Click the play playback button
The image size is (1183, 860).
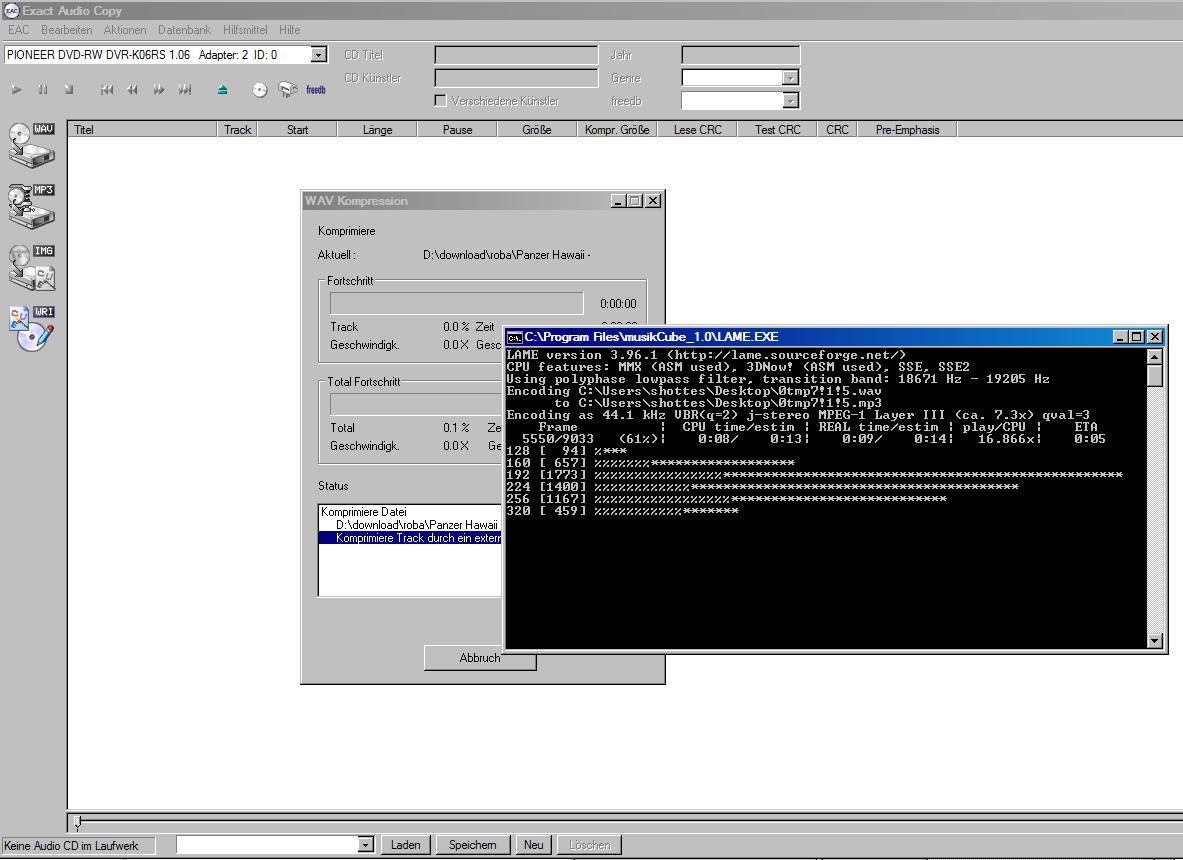click(17, 90)
